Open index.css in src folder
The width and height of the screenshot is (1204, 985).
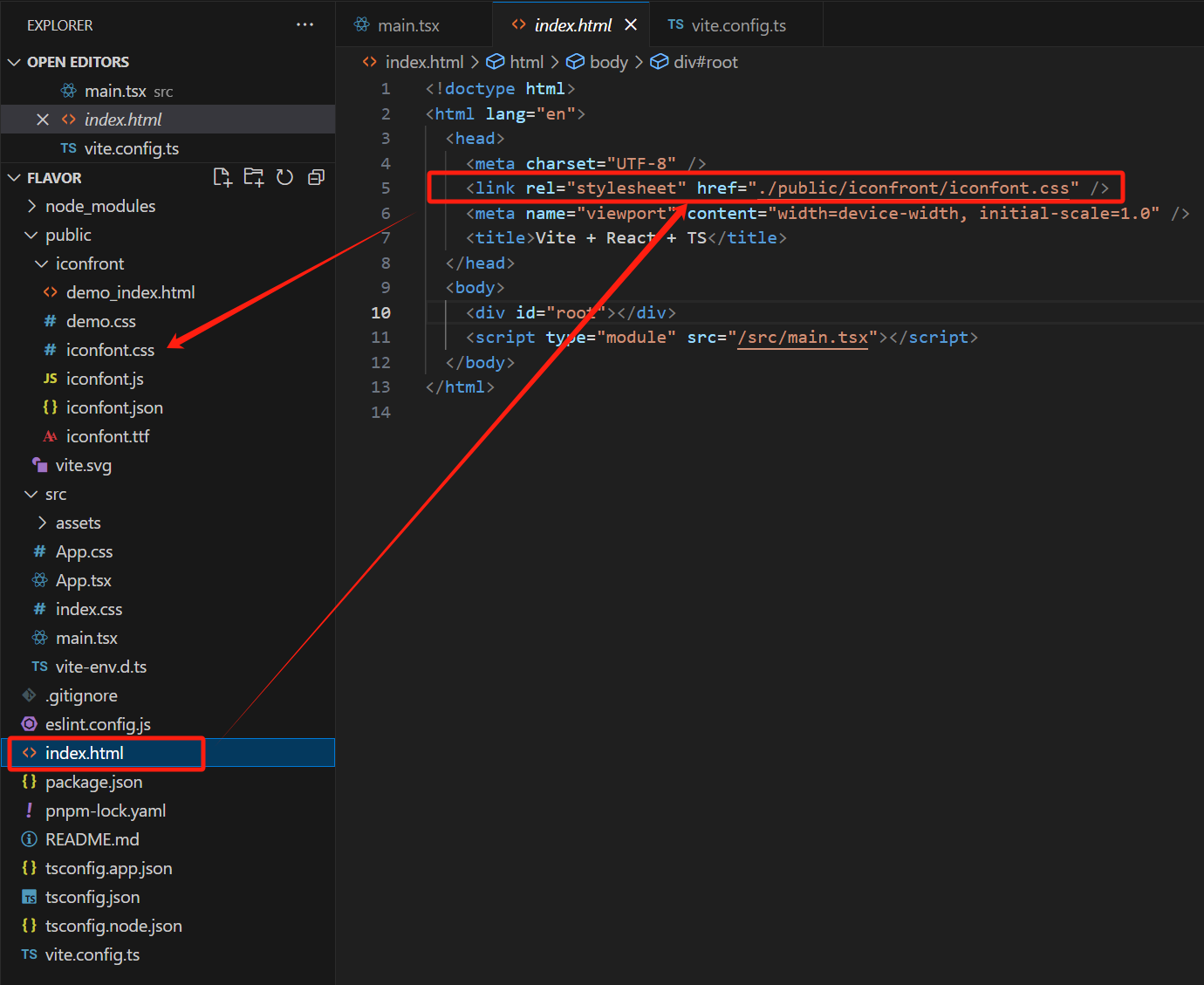tap(168, 609)
